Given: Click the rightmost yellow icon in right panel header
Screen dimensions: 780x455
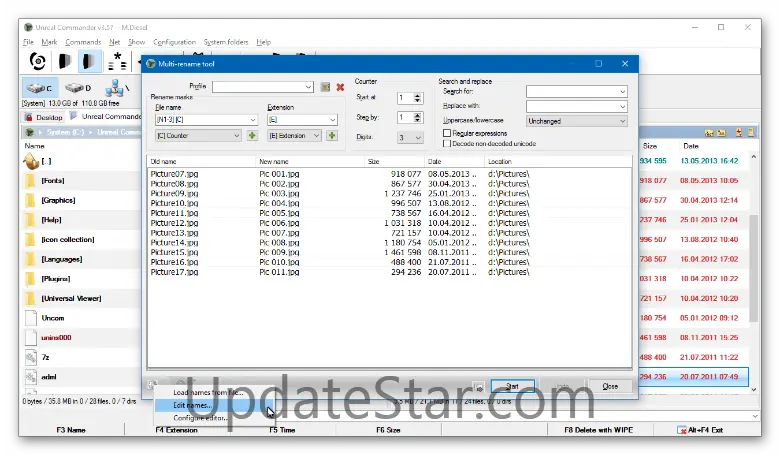Looking at the screenshot, I should click(x=751, y=132).
